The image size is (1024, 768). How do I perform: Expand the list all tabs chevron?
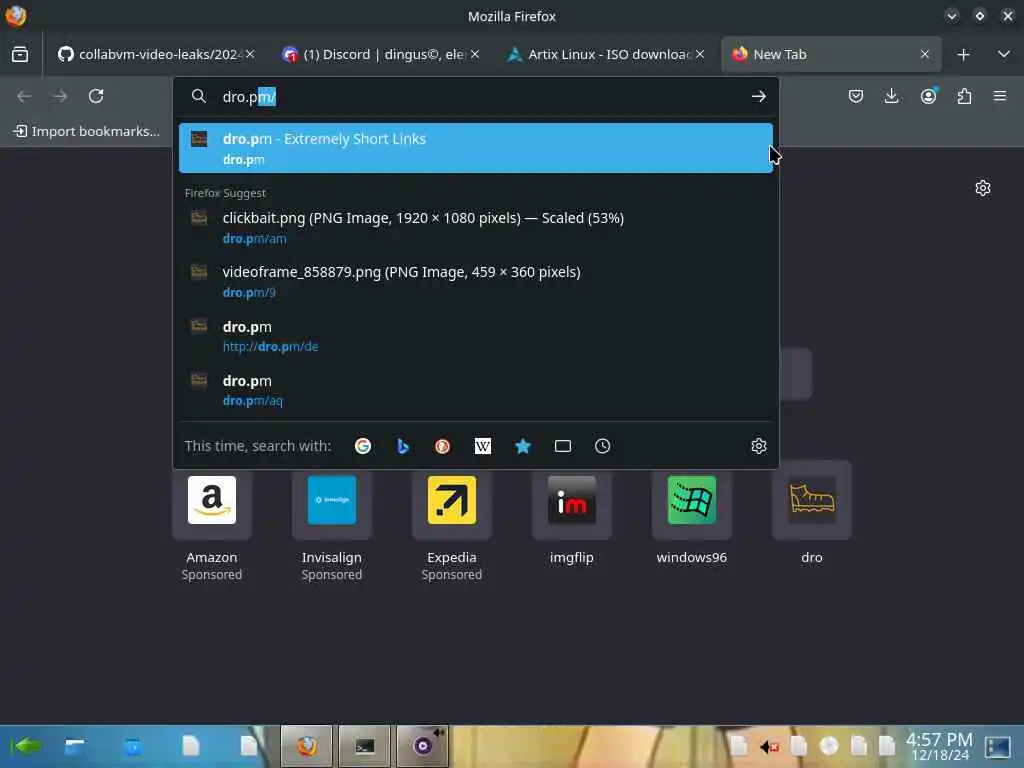coord(1004,54)
